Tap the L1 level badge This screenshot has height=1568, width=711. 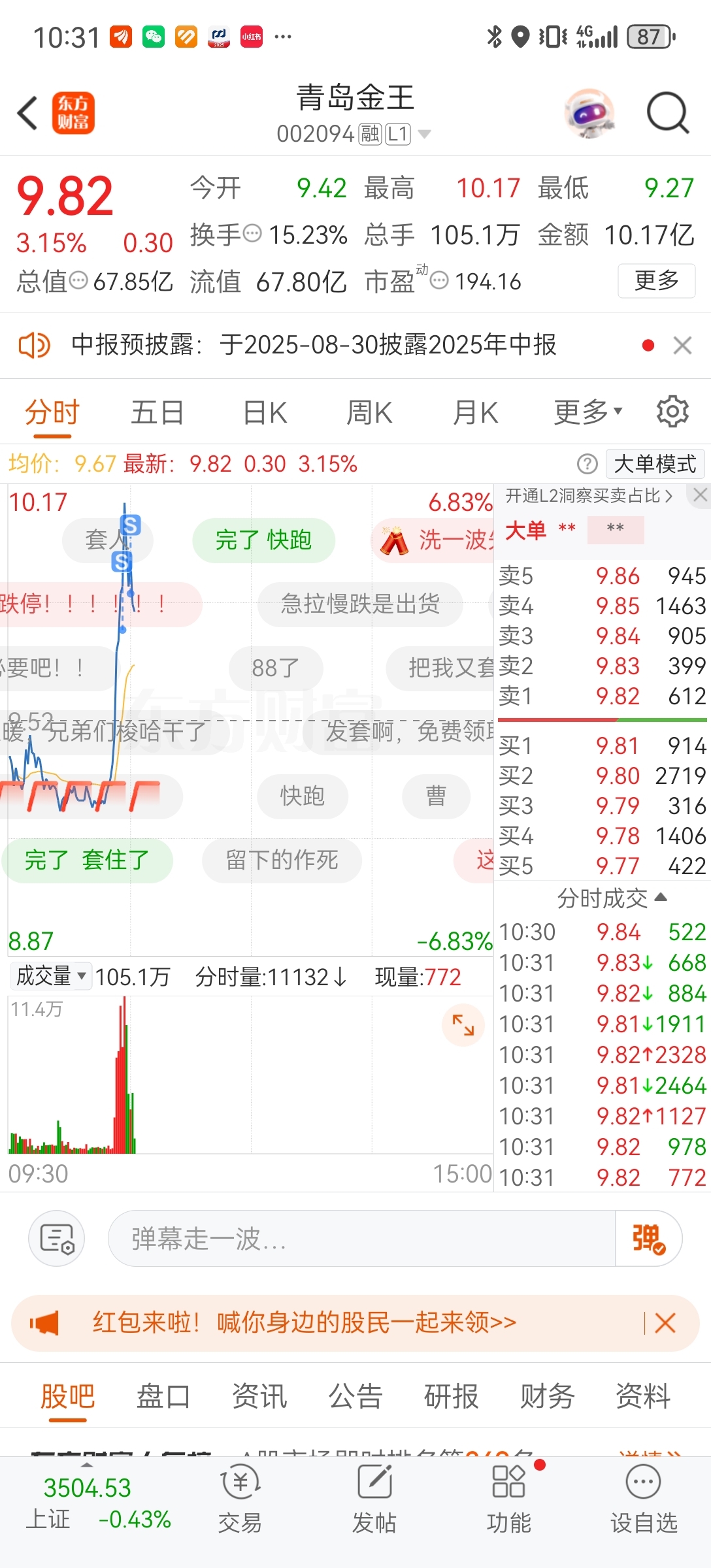[x=397, y=135]
